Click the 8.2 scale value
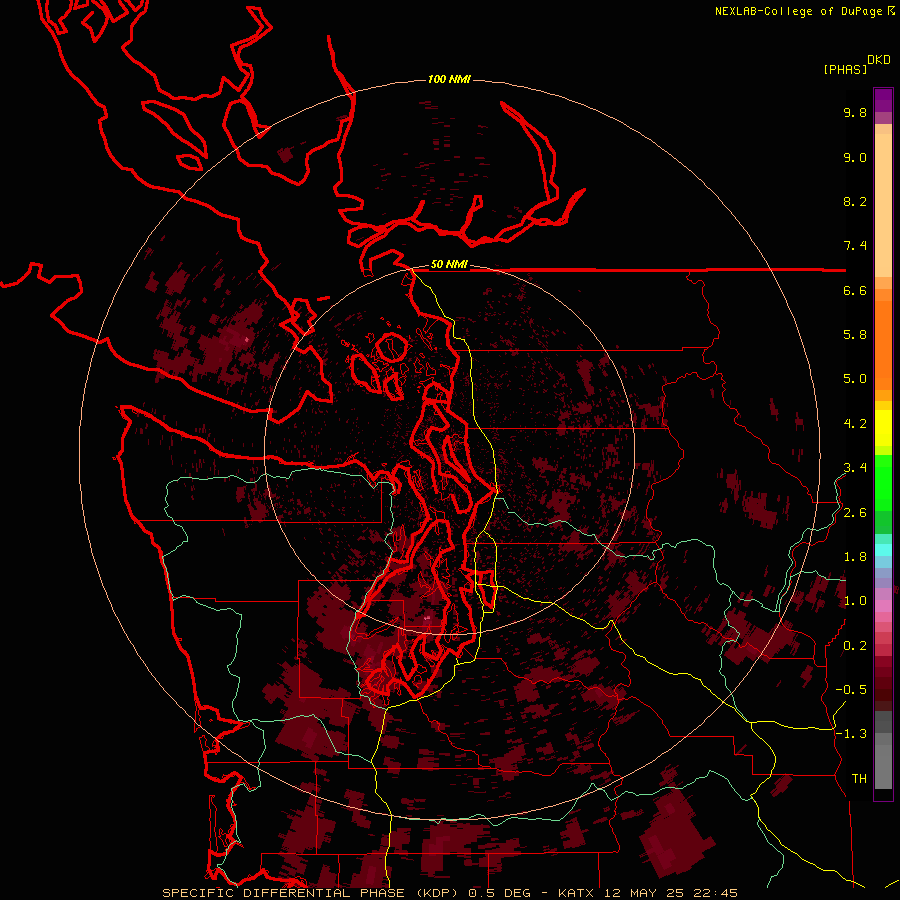 point(855,201)
